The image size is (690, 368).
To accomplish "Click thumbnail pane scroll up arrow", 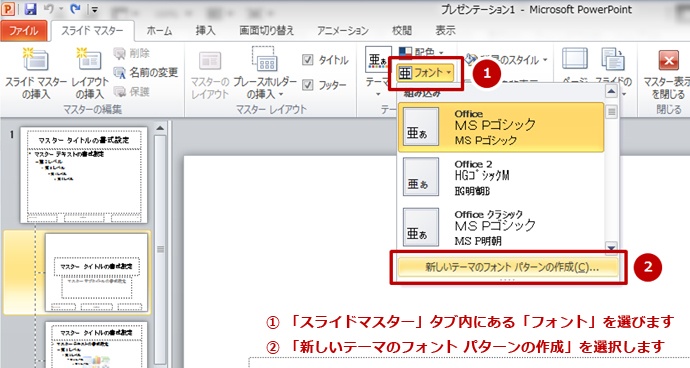I will pyautogui.click(x=160, y=128).
